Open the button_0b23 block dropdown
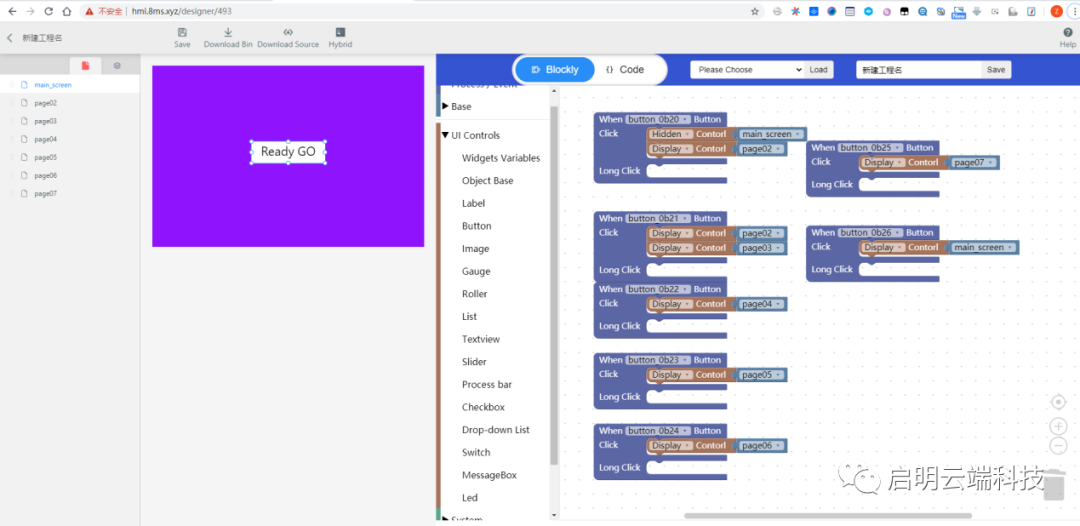The width and height of the screenshot is (1080, 526). tap(657, 360)
